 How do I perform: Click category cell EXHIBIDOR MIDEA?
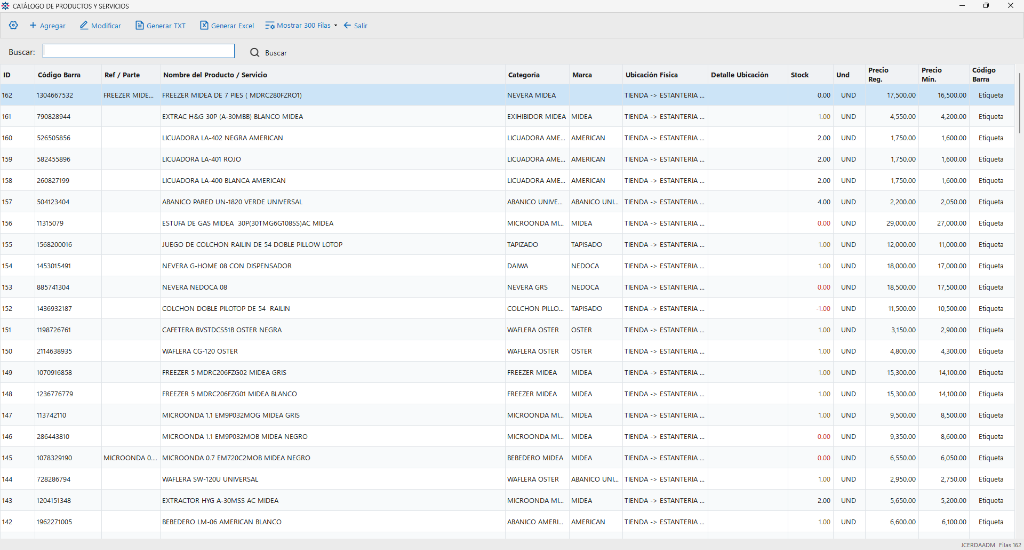coord(536,116)
